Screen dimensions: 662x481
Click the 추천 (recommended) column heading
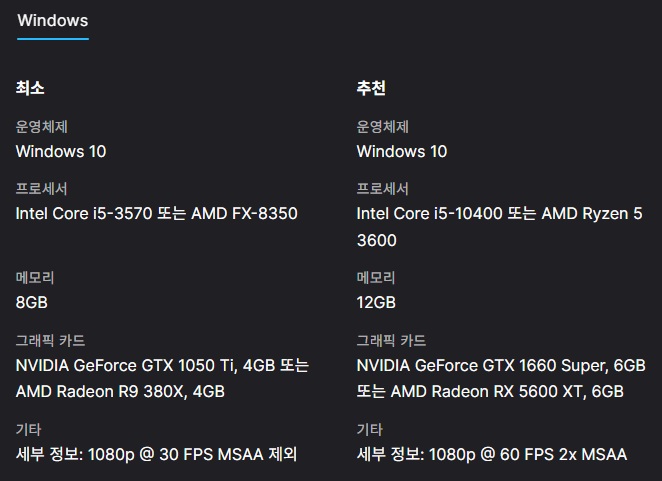coord(371,88)
